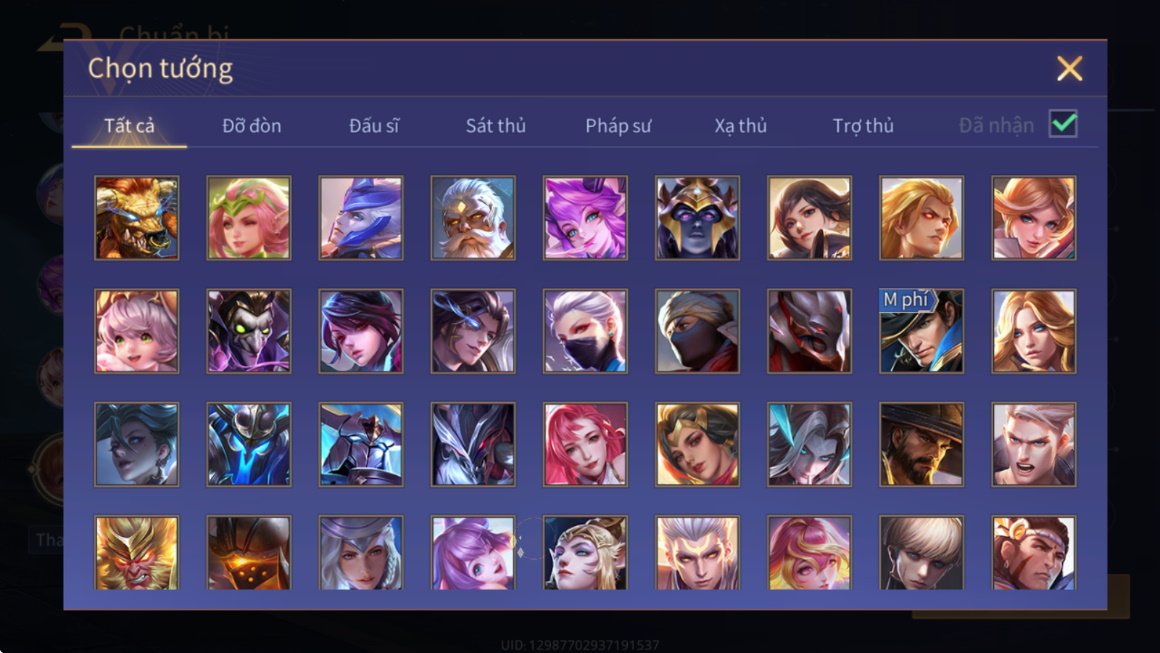Close the Chọn tướng dialog
The height and width of the screenshot is (653, 1160).
tap(1069, 69)
